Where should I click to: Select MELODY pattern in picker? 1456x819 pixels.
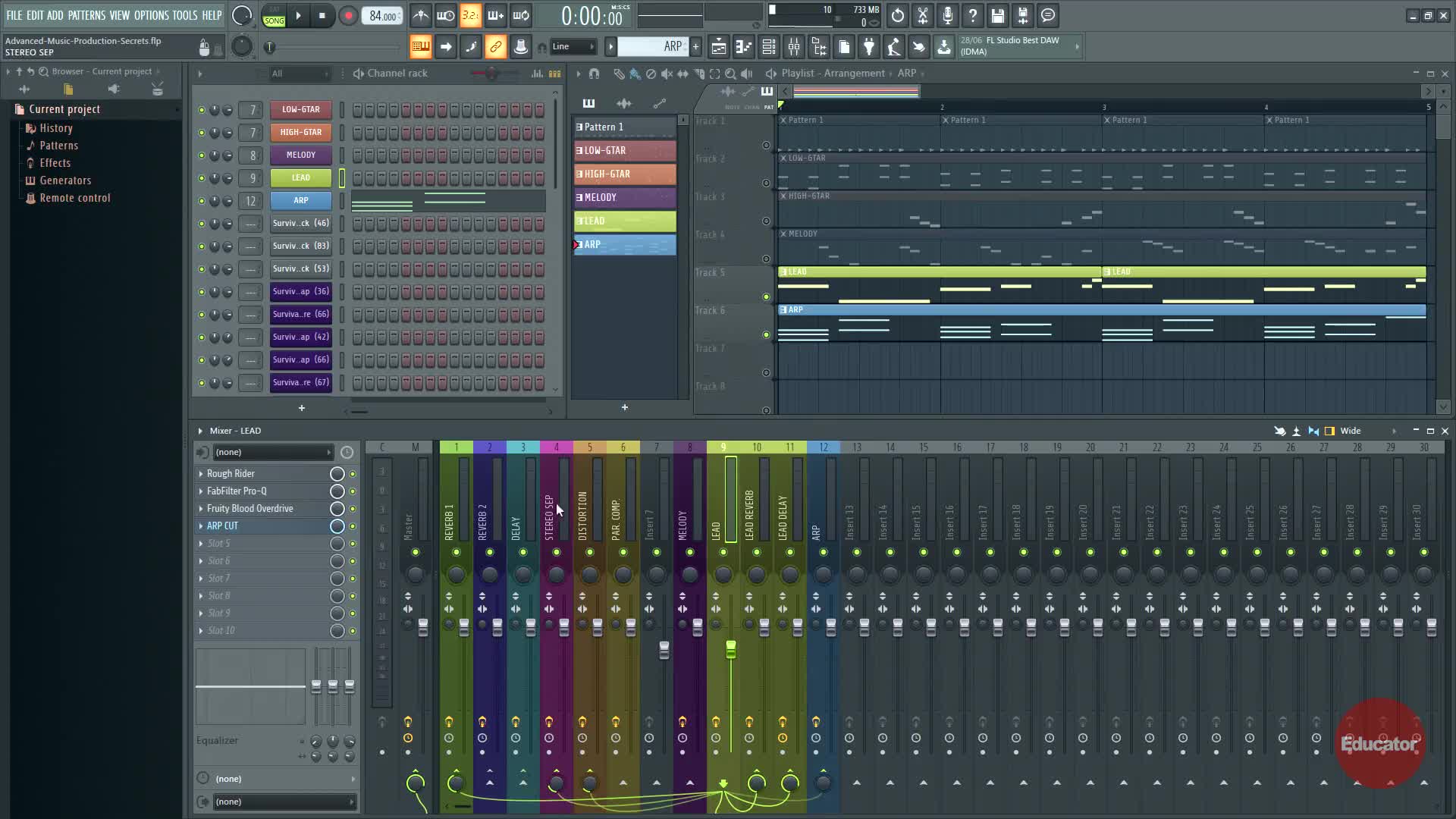click(625, 198)
